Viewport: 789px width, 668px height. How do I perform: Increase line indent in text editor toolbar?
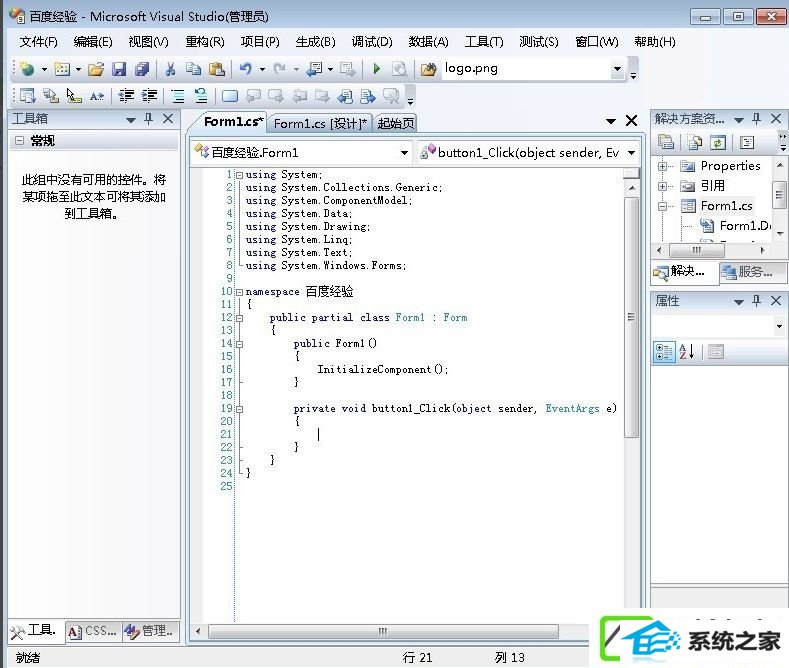149,96
